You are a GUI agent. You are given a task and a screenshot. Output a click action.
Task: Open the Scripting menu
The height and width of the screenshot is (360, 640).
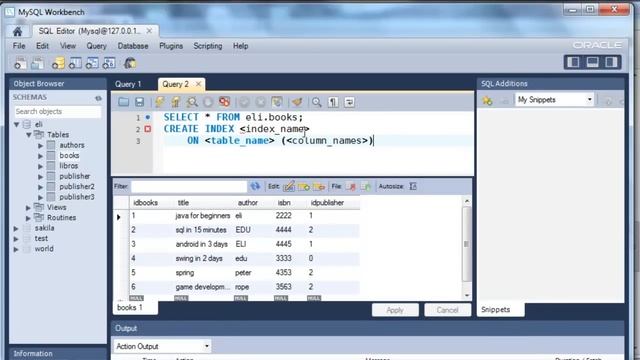(208, 46)
